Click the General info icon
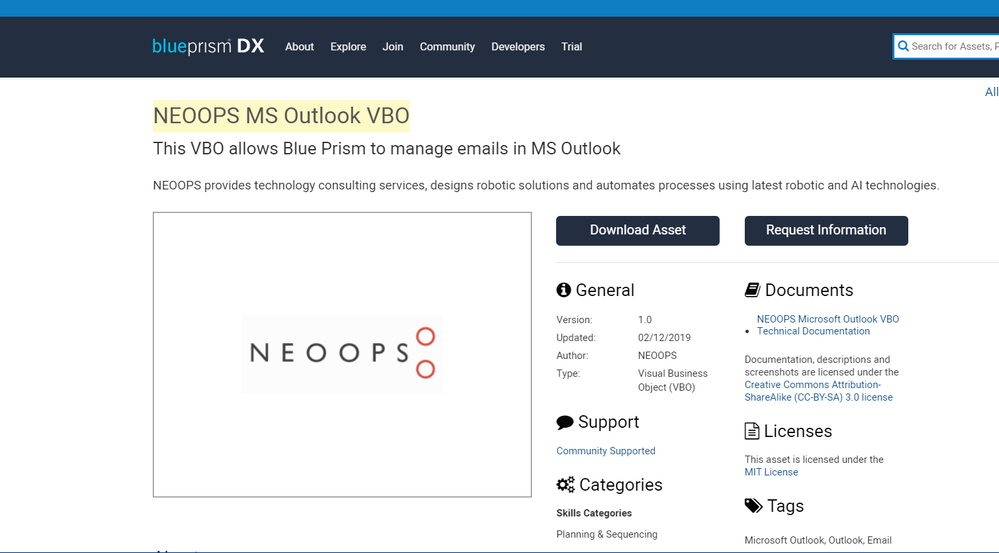Image resolution: width=999 pixels, height=553 pixels. 563,290
